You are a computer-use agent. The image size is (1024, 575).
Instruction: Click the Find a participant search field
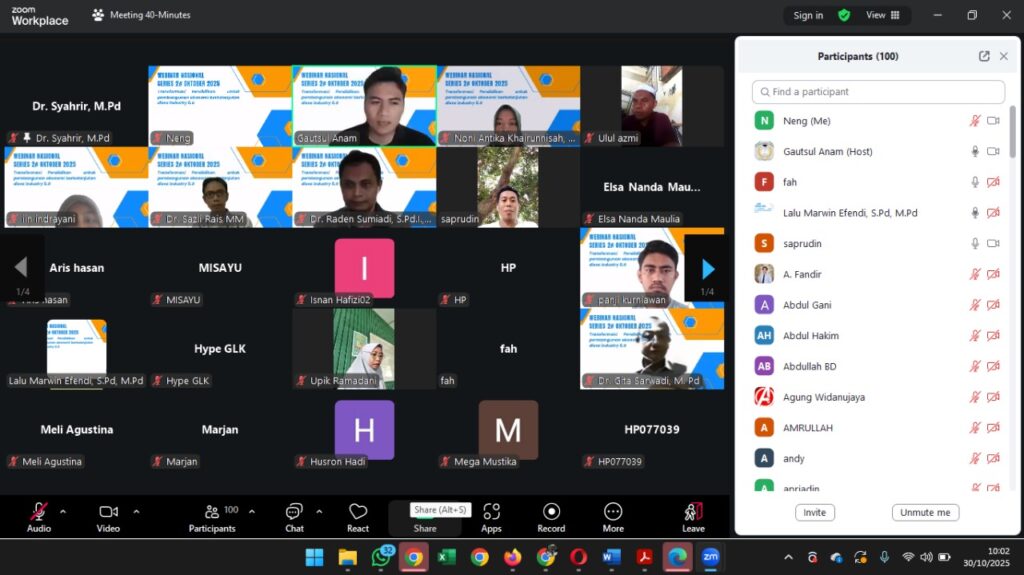tap(878, 92)
